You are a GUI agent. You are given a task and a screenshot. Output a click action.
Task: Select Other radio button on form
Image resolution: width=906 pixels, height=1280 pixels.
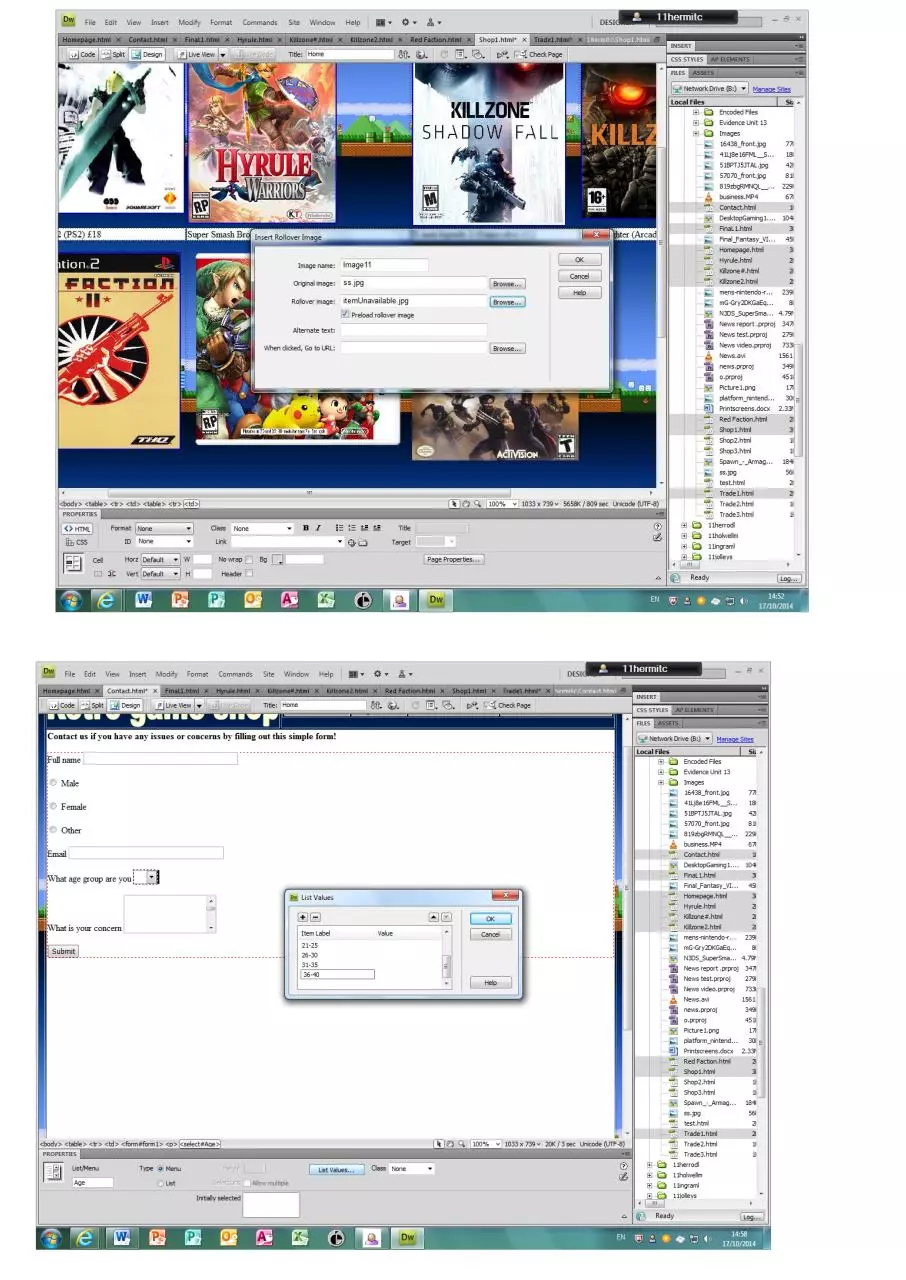[54, 830]
